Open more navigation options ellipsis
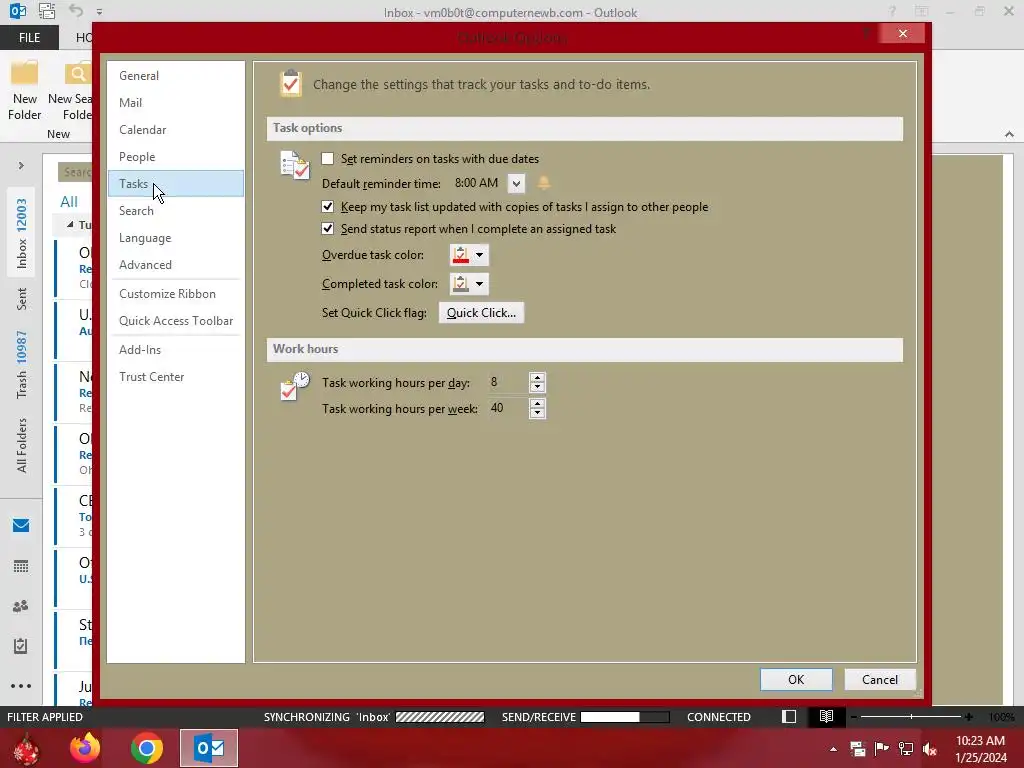This screenshot has height=768, width=1024. 21,686
